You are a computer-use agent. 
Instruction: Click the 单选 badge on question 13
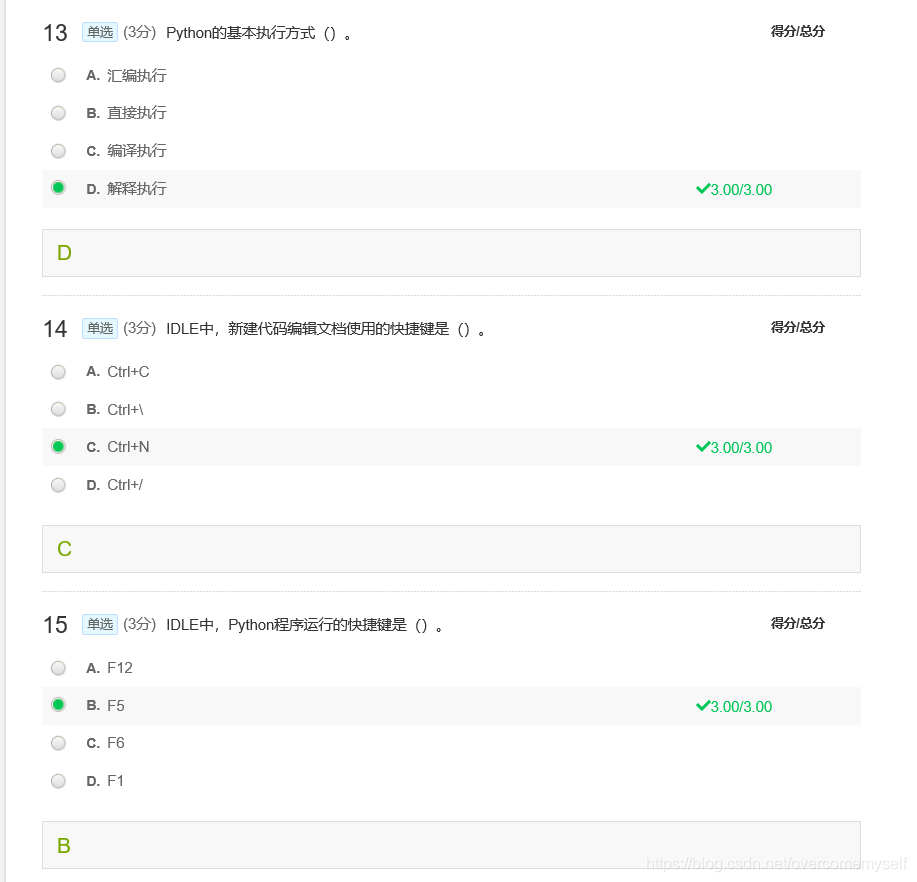pos(99,32)
